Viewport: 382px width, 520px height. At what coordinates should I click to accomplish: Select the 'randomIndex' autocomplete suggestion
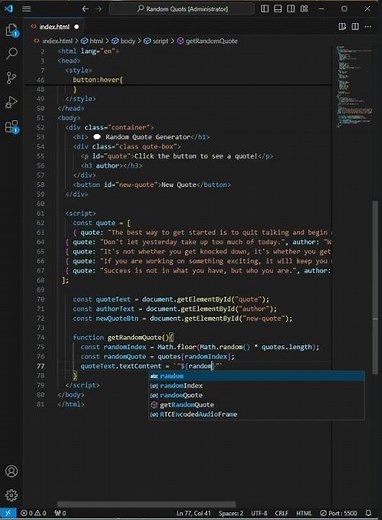tap(256, 386)
